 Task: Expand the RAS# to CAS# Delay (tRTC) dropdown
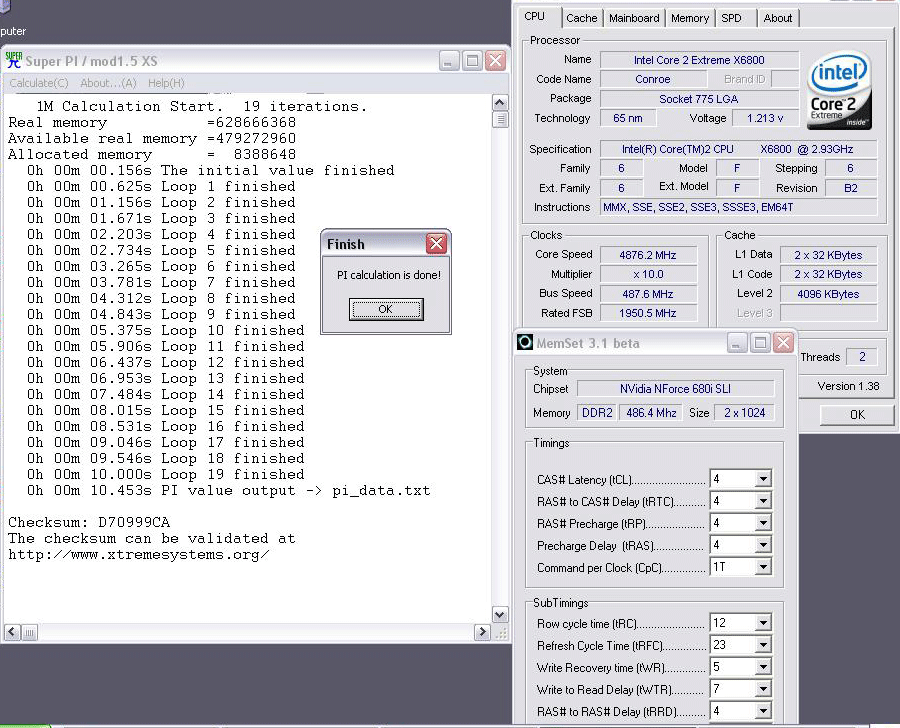(763, 501)
